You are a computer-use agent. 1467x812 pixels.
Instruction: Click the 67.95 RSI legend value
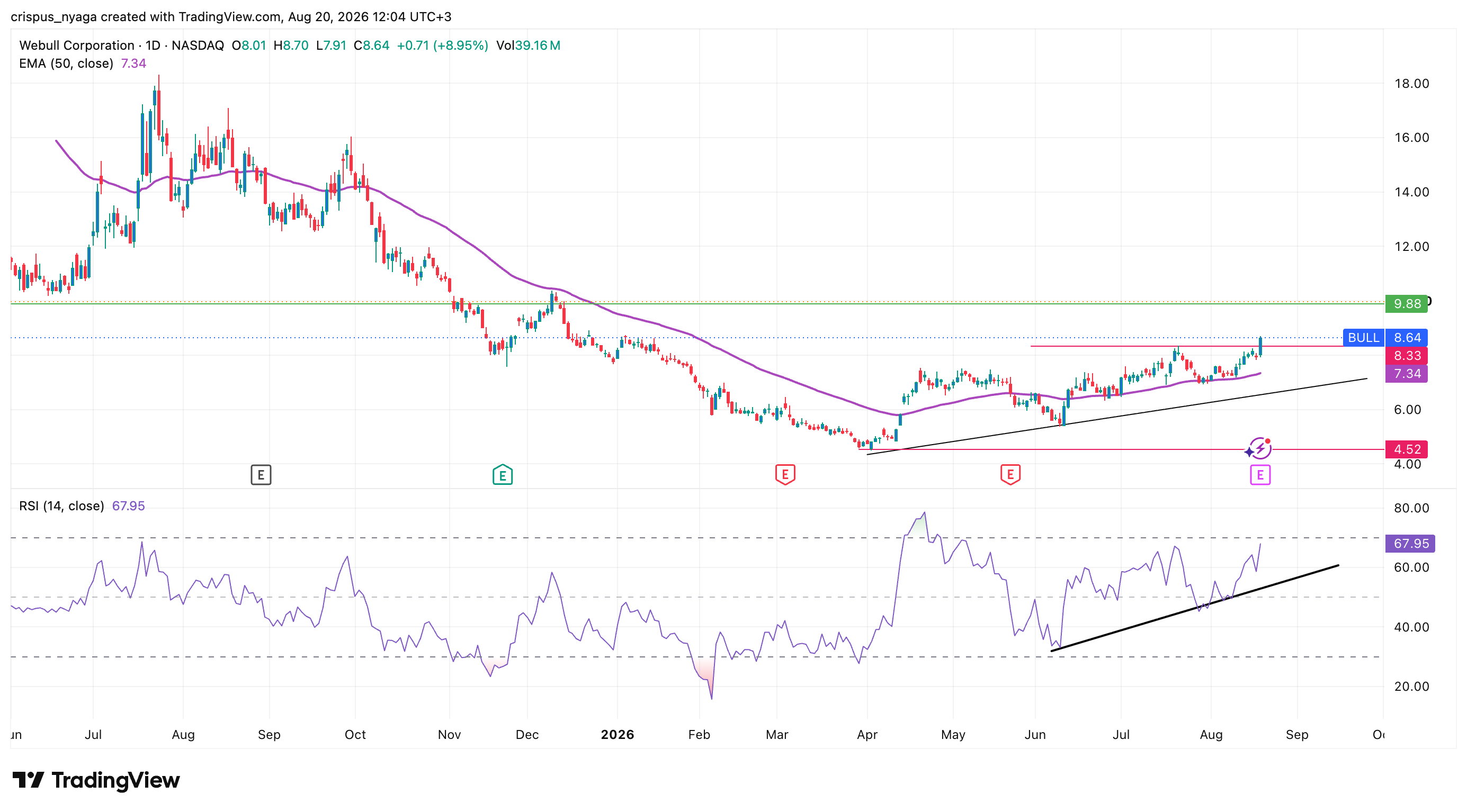click(129, 506)
